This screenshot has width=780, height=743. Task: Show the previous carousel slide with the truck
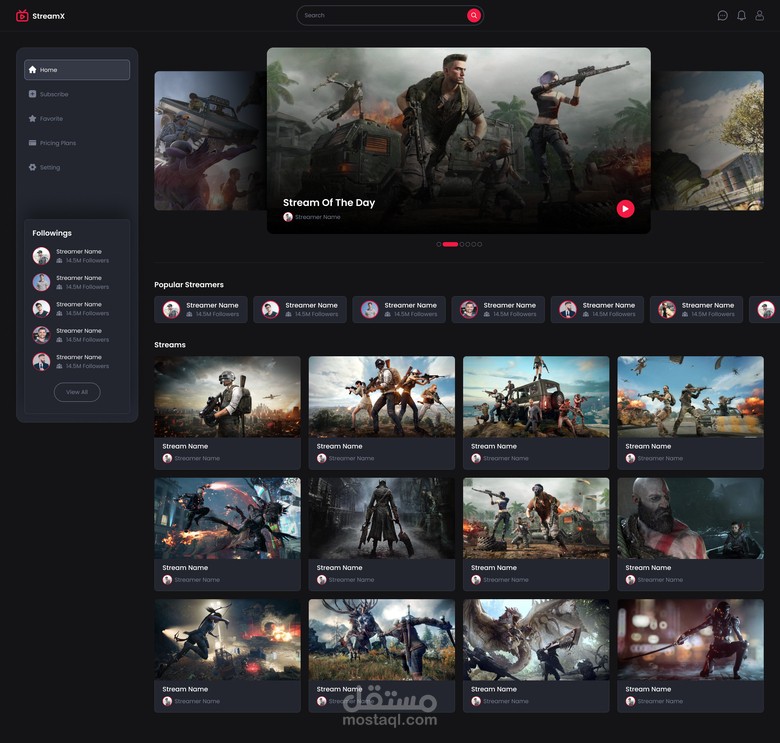click(210, 141)
